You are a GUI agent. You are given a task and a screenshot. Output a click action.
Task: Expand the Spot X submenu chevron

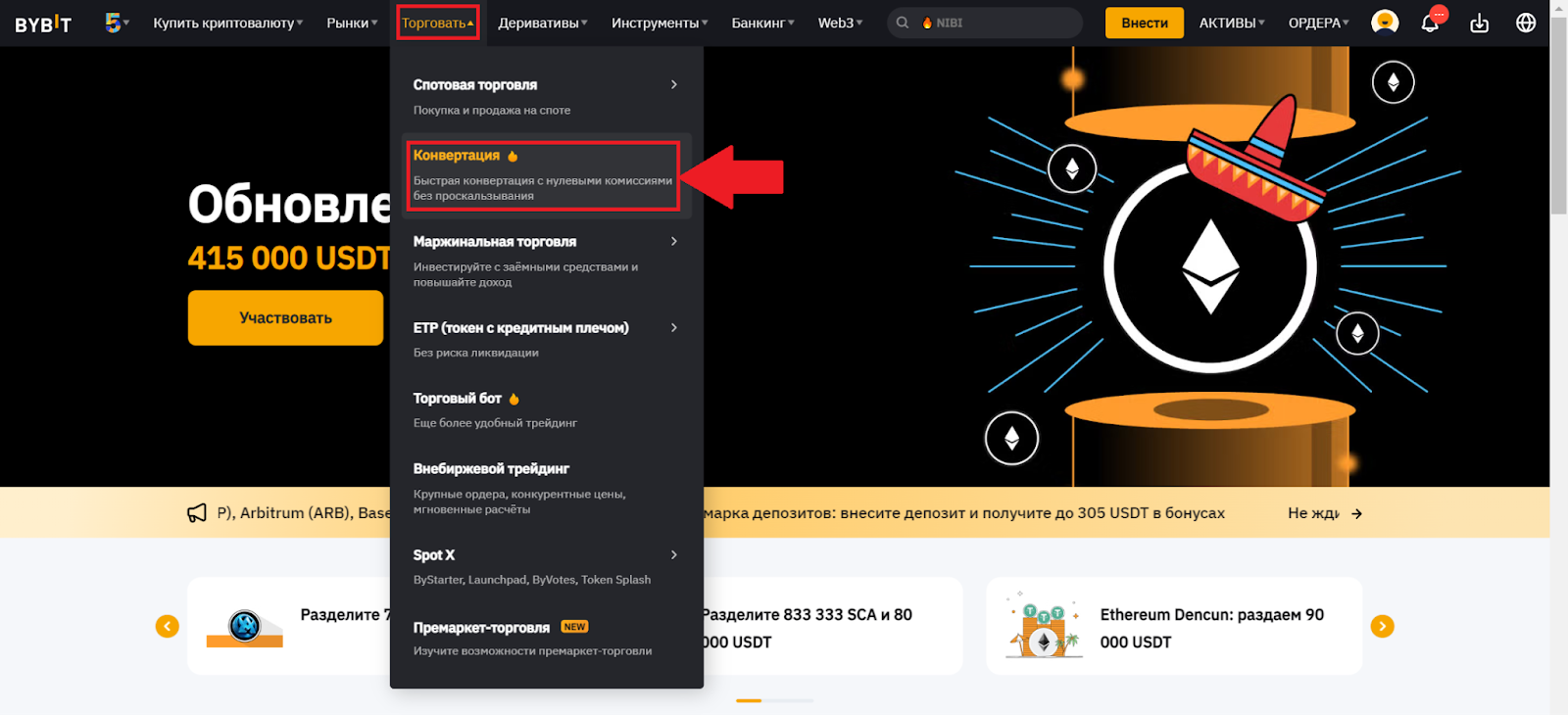point(674,554)
